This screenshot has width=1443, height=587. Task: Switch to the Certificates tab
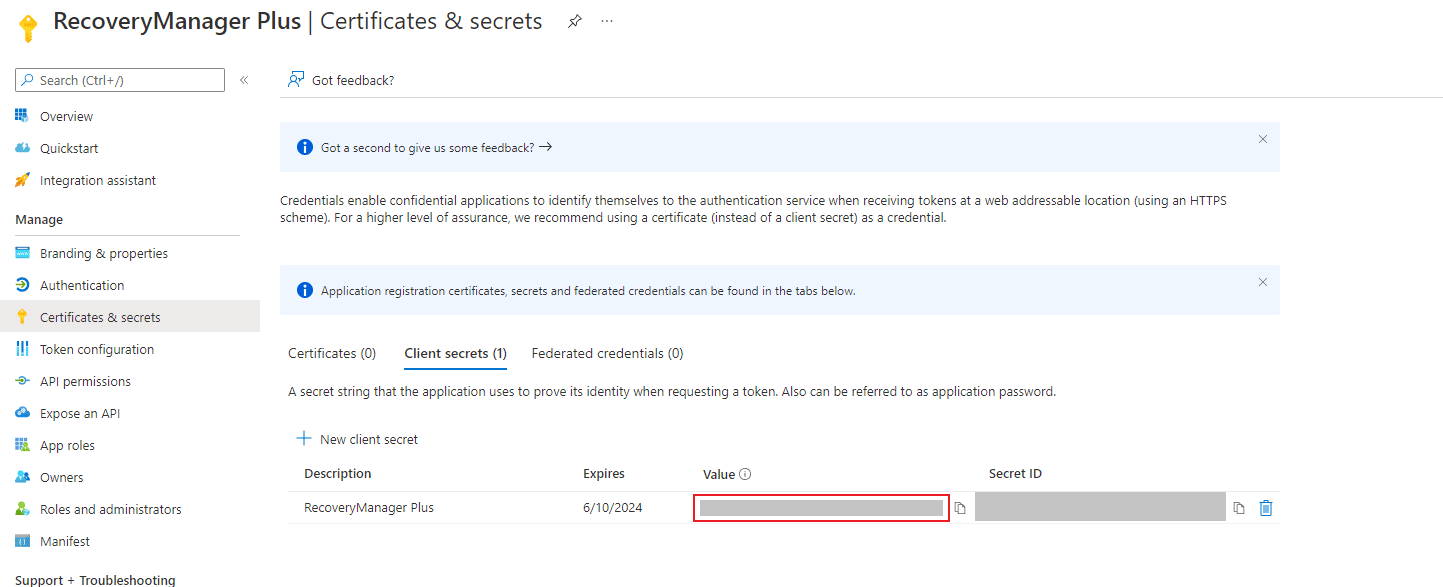(x=331, y=353)
